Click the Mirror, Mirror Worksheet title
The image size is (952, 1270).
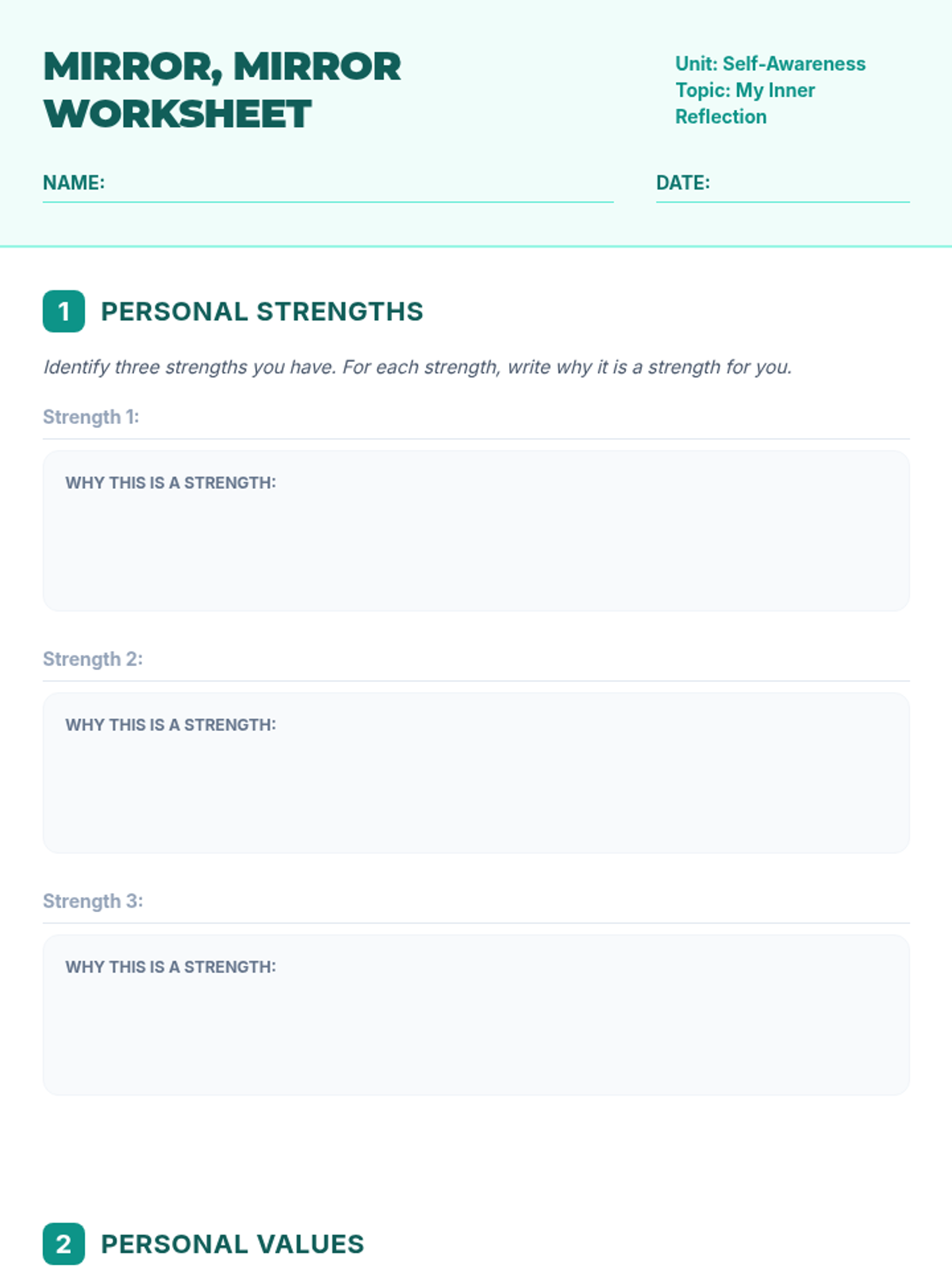(222, 90)
